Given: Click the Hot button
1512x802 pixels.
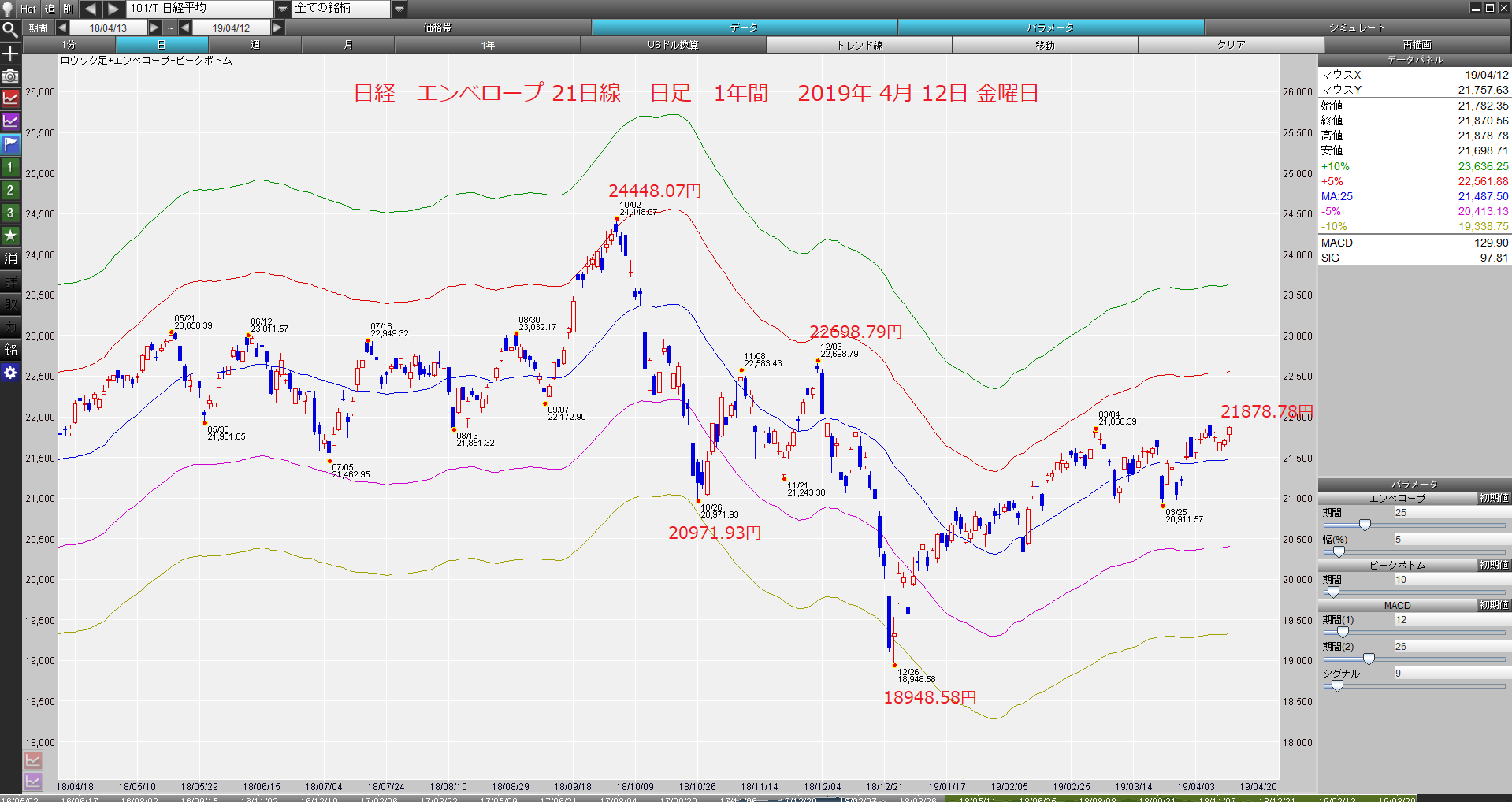Looking at the screenshot, I should pyautogui.click(x=29, y=9).
